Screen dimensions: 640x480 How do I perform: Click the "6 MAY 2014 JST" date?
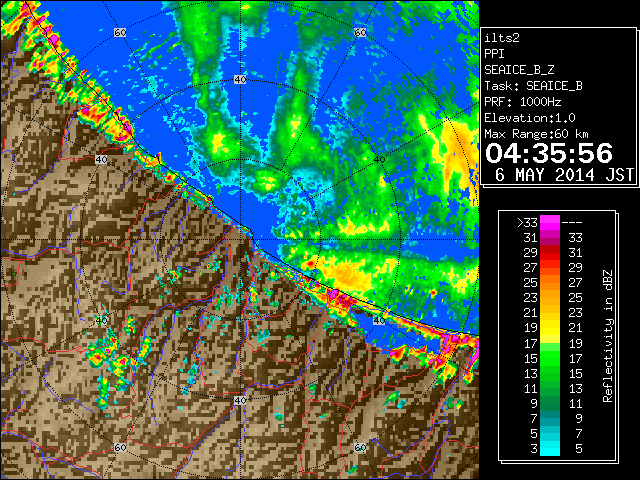coord(564,175)
